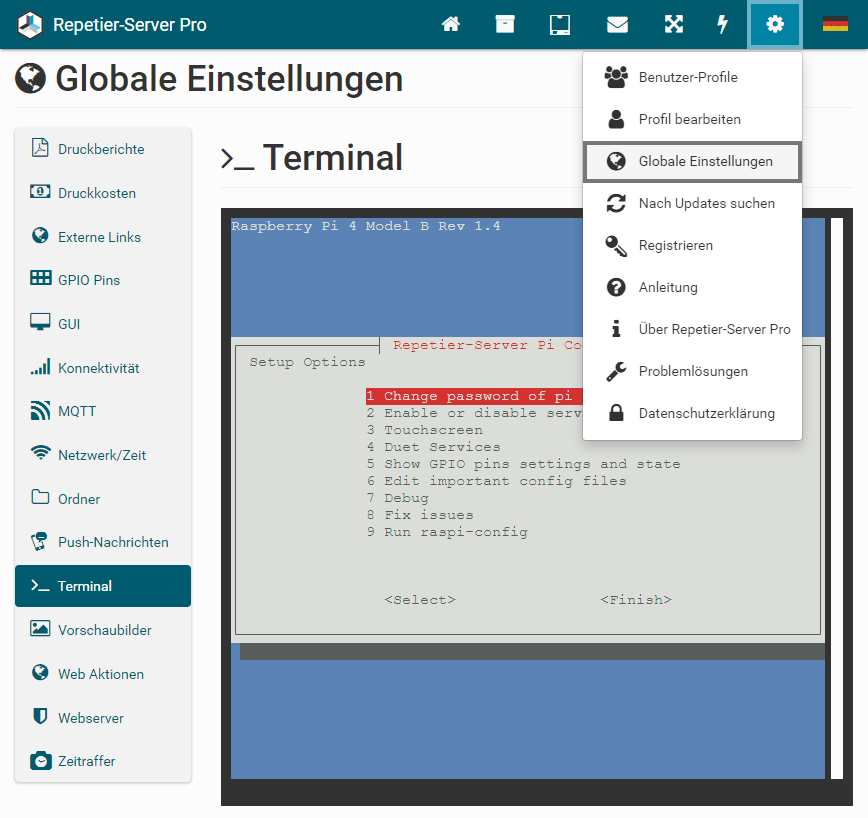Screen dimensions: 868x818
Task: Click the Repetier-Server Pro logo
Action: pyautogui.click(x=30, y=25)
